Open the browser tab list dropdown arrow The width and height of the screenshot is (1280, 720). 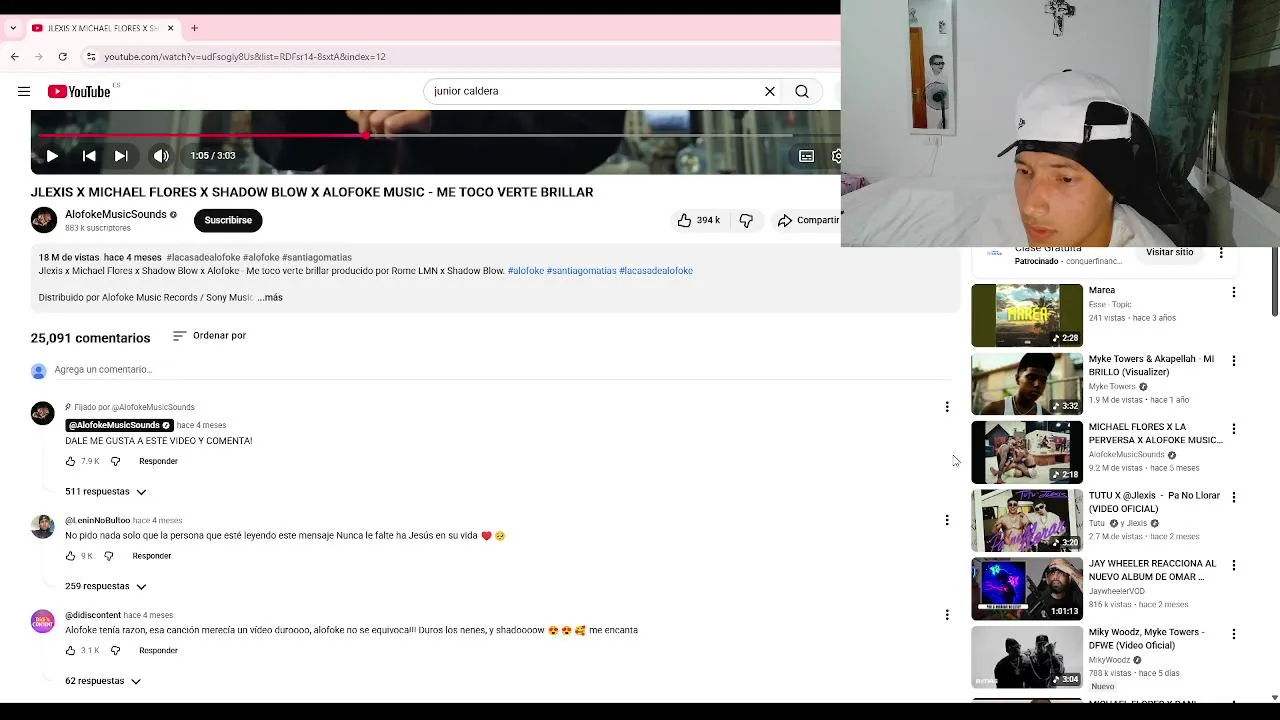point(12,28)
